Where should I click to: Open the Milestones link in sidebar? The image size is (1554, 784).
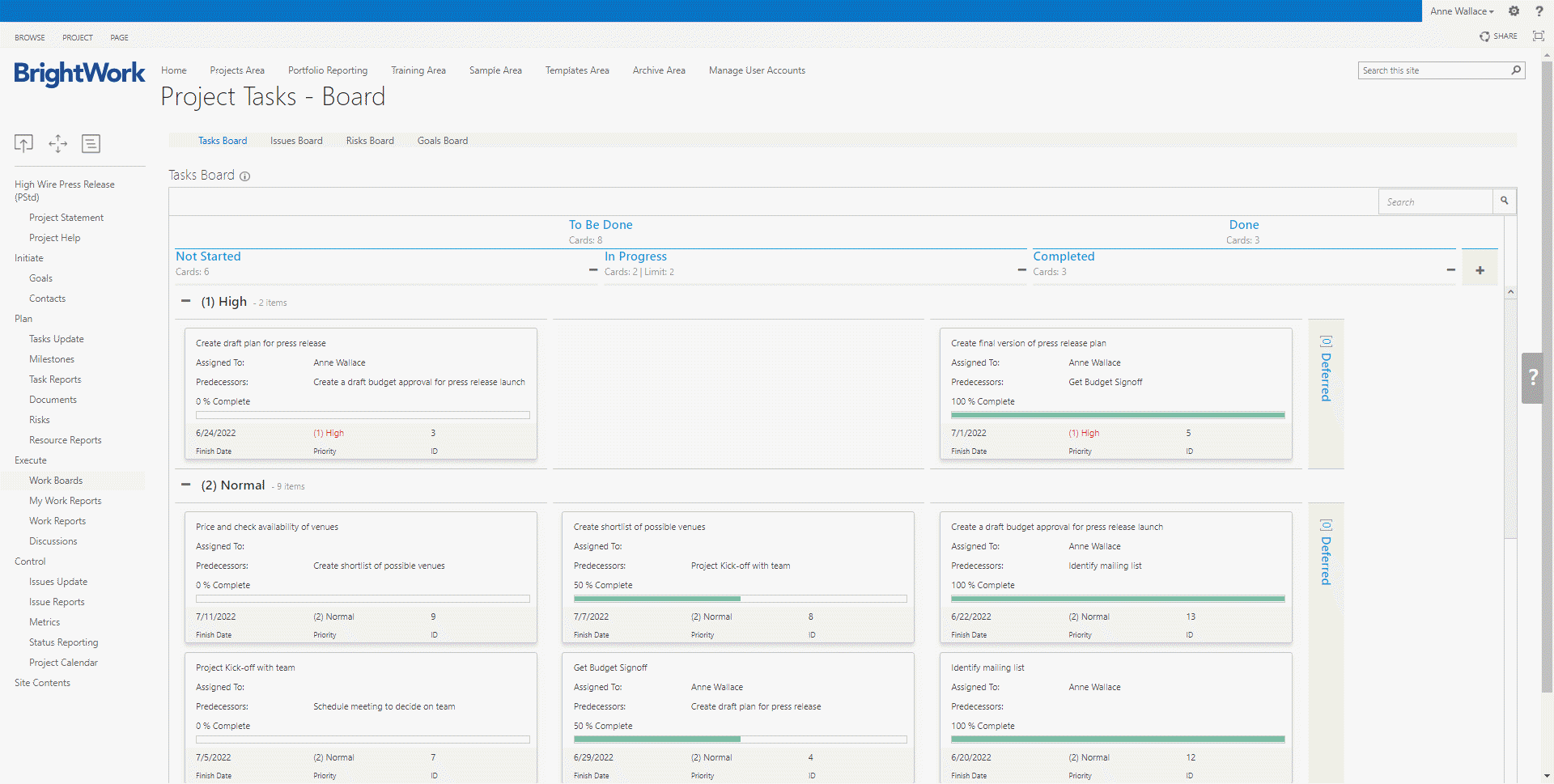(52, 359)
